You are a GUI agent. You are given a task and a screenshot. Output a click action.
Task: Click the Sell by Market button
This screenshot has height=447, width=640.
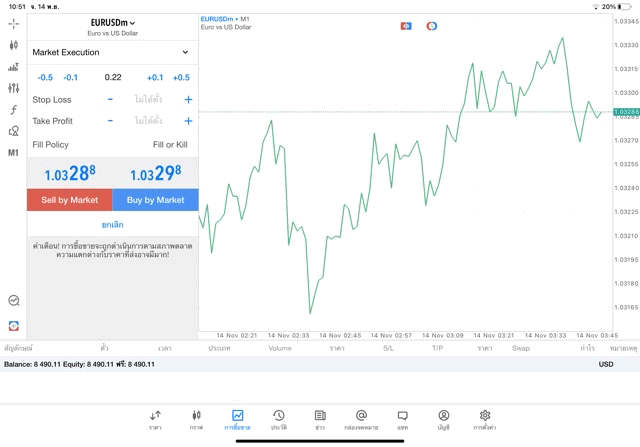(x=69, y=200)
